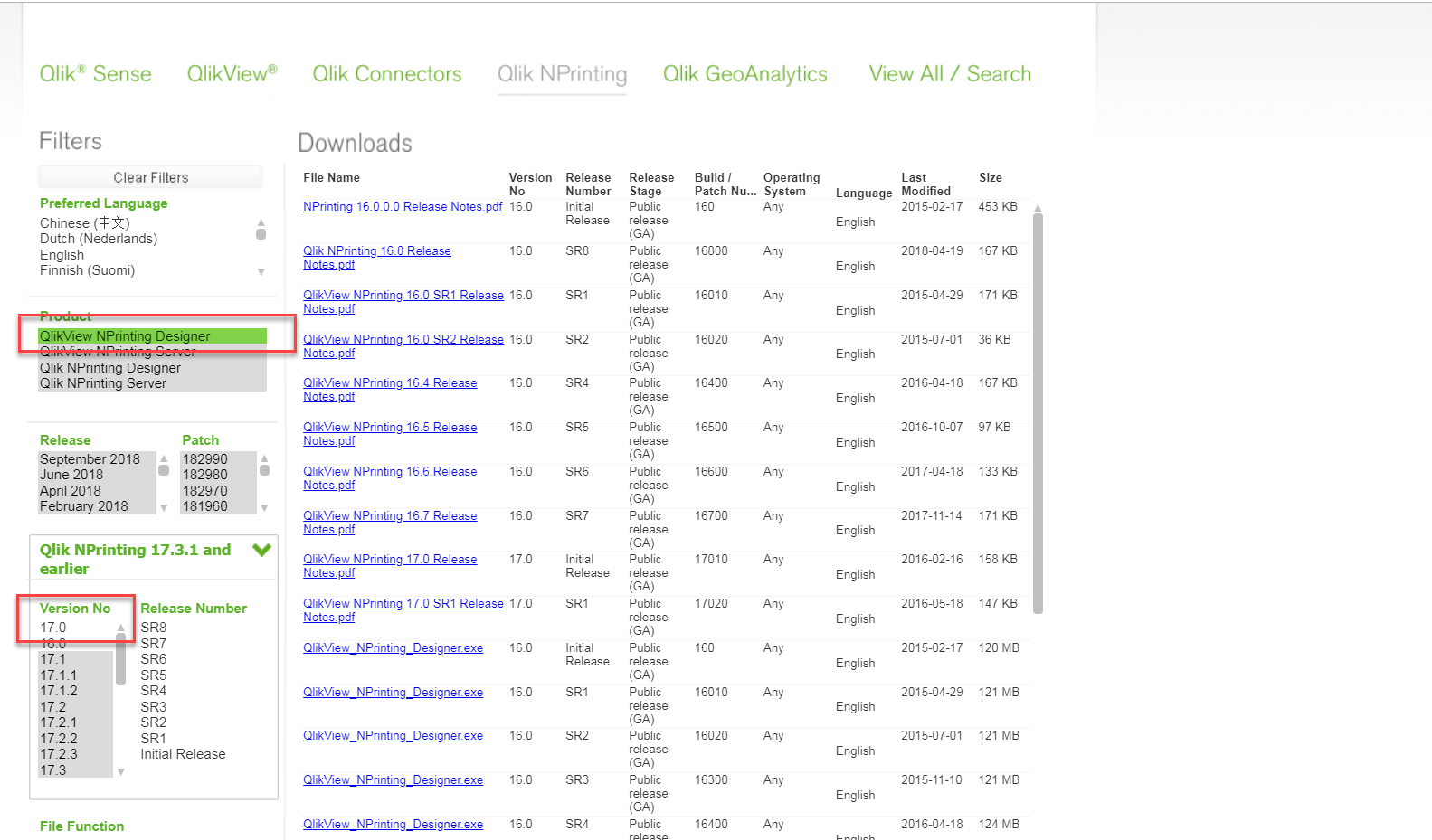This screenshot has height=840, width=1432.
Task: Open QlikView NPrinting 16.5 Release Notes
Action: (x=390, y=434)
